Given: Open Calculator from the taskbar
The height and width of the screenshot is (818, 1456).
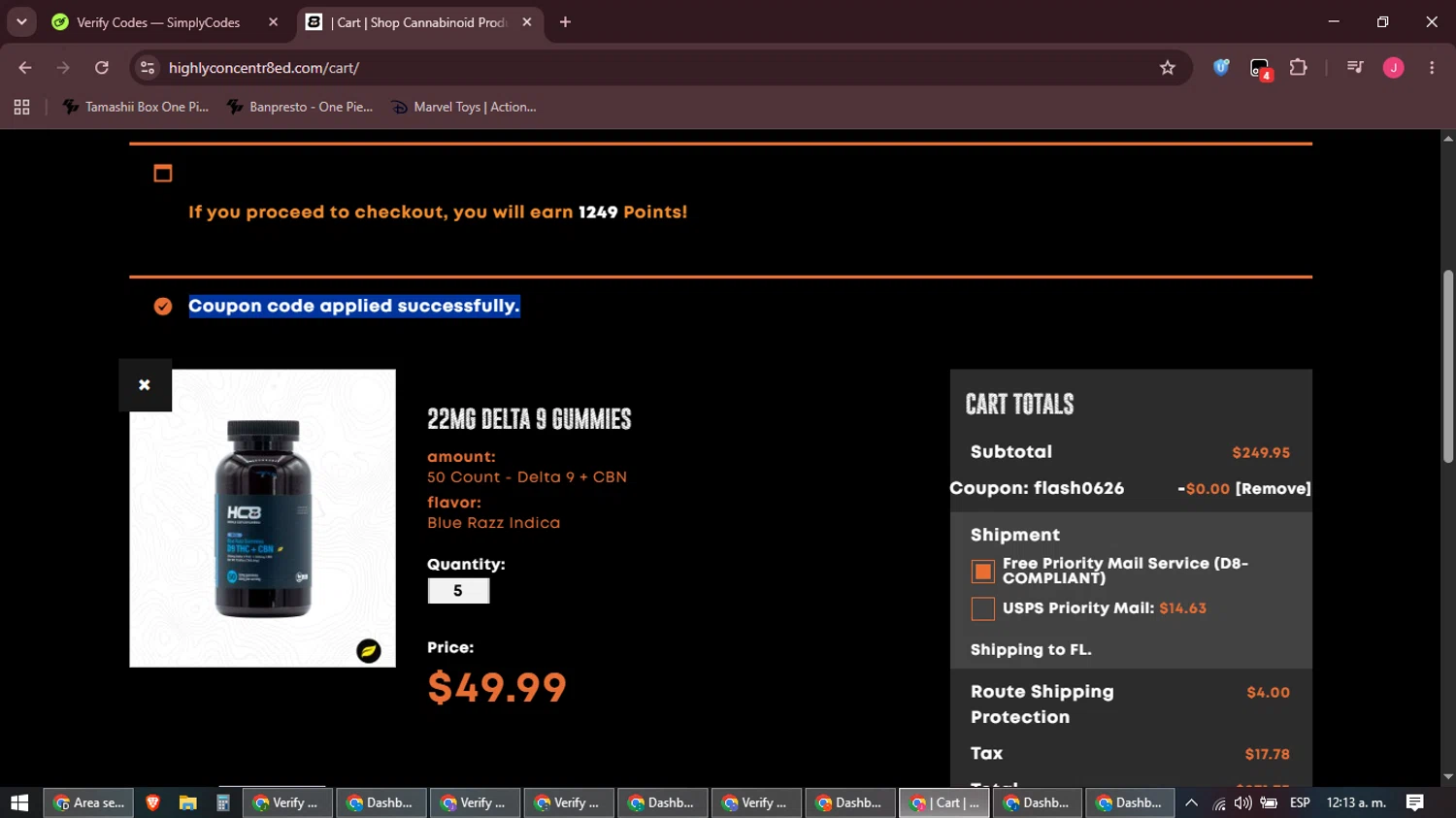Looking at the screenshot, I should (x=222, y=802).
